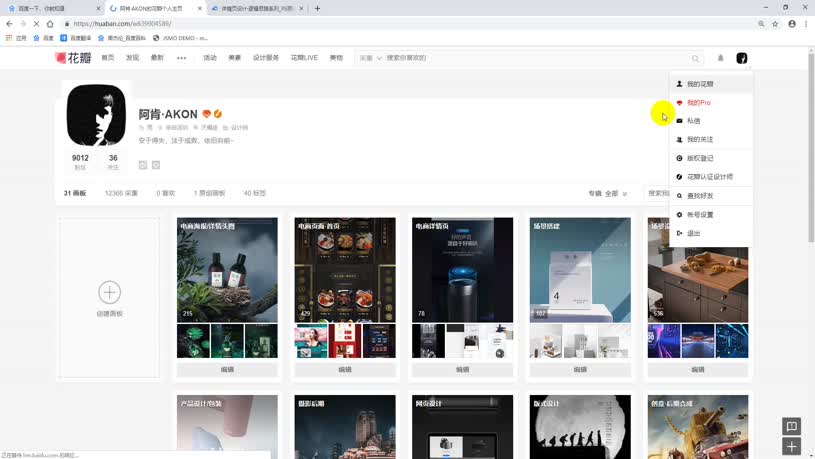Stop page loading with the X button

[x=36, y=24]
